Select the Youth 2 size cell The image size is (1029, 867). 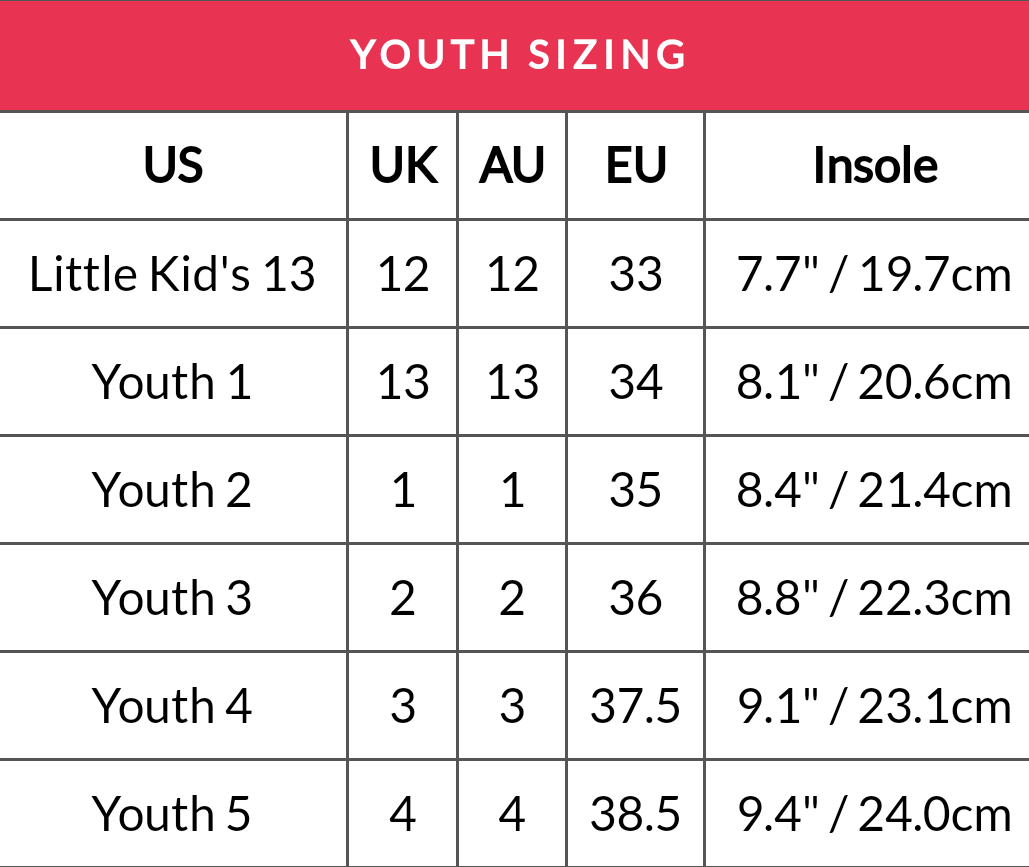pos(173,490)
